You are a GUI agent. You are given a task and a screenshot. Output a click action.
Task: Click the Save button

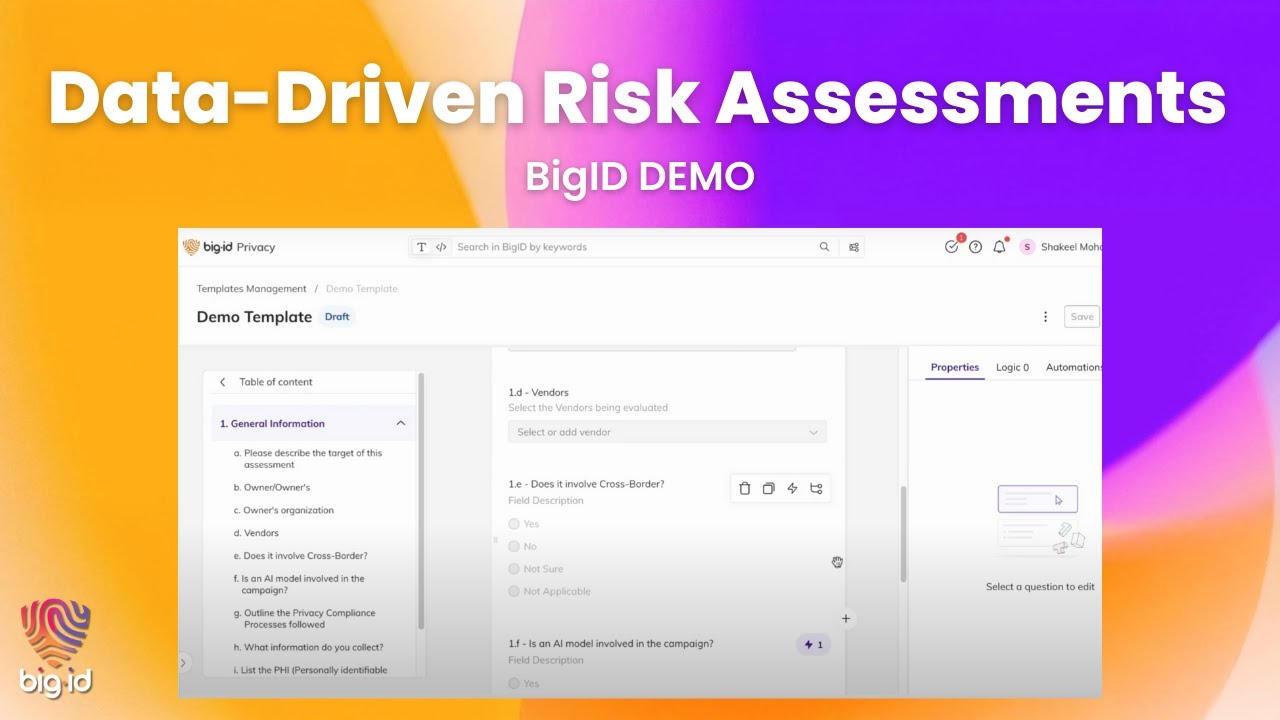tap(1082, 317)
